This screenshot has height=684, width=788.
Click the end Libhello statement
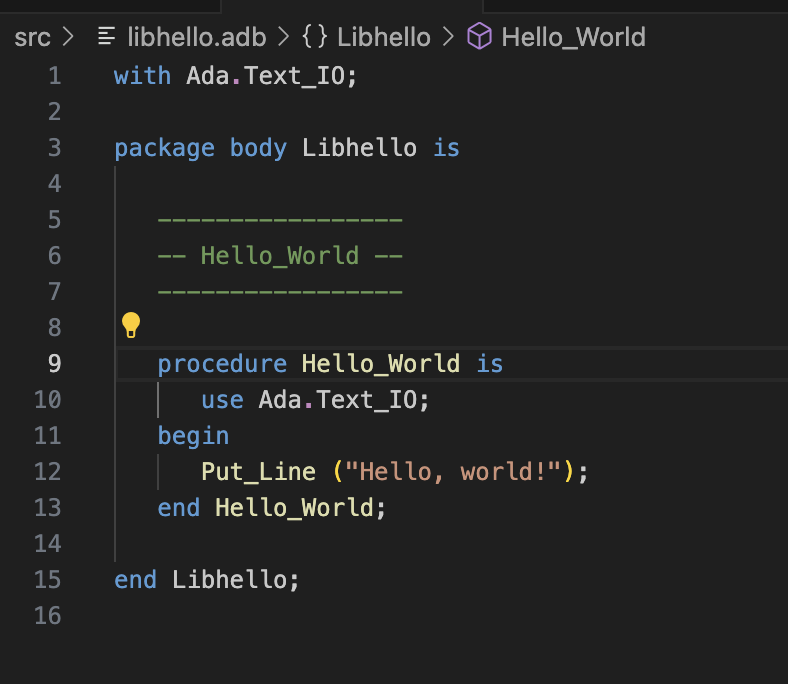(x=206, y=580)
